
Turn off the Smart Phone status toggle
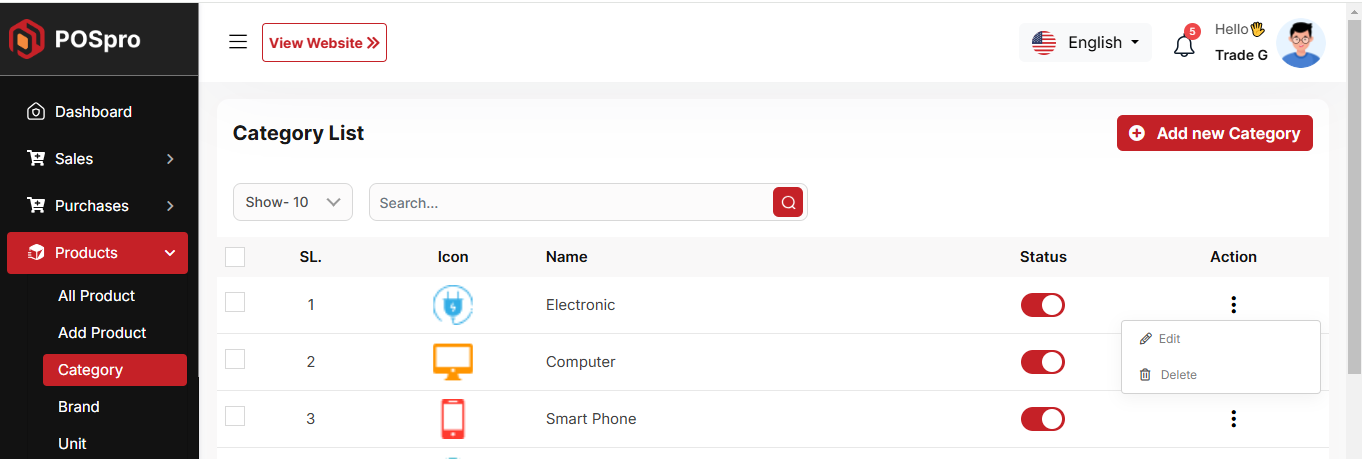pyautogui.click(x=1043, y=419)
